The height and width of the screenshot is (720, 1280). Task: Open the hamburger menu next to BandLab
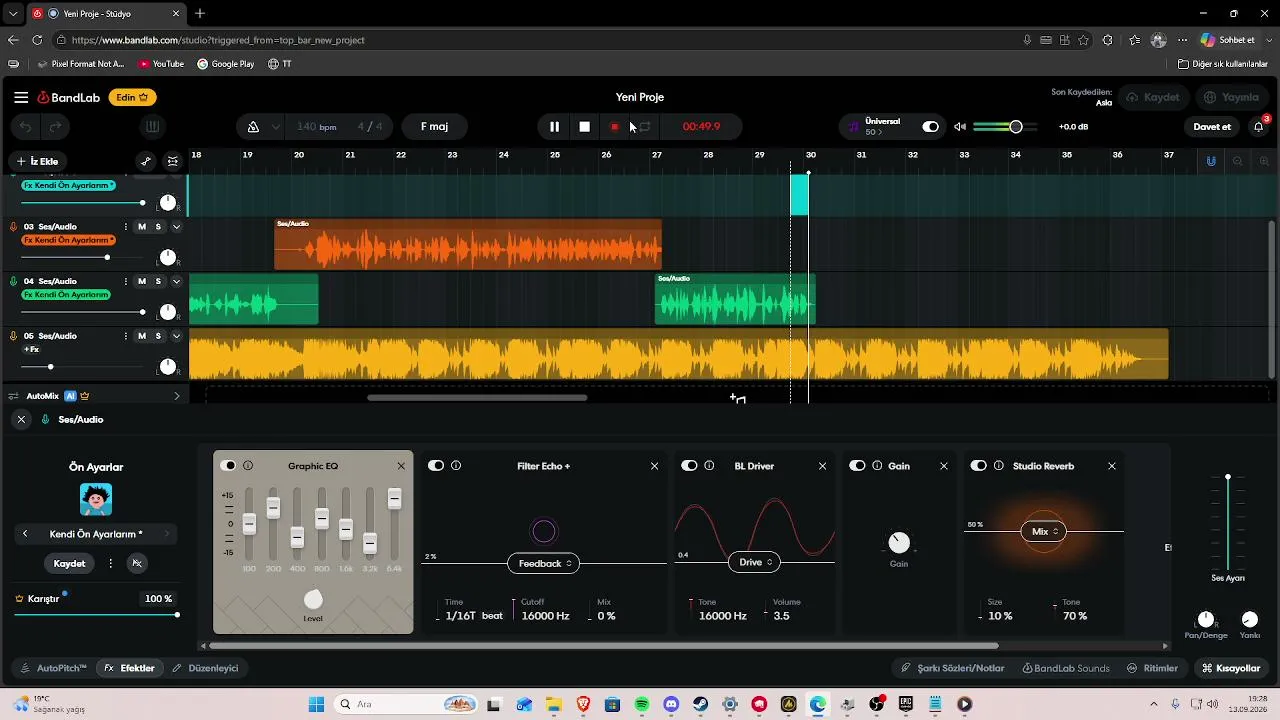point(21,97)
